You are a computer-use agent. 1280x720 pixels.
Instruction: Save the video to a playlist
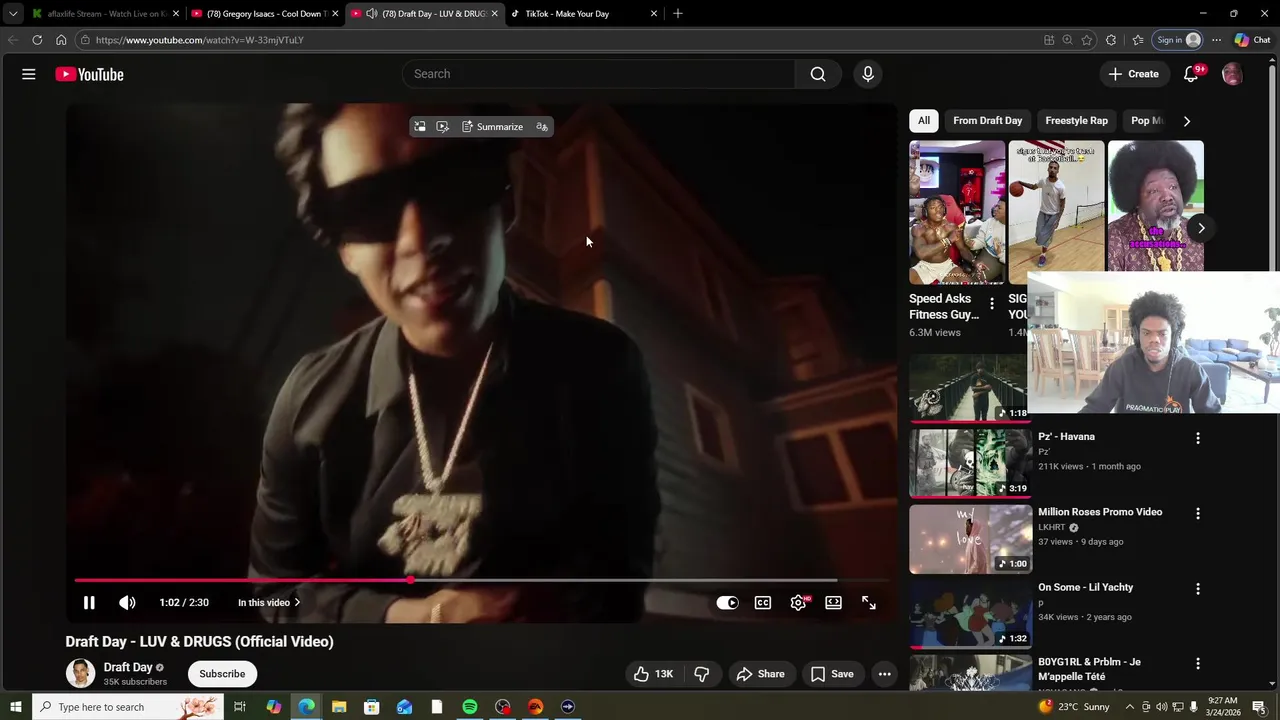832,674
